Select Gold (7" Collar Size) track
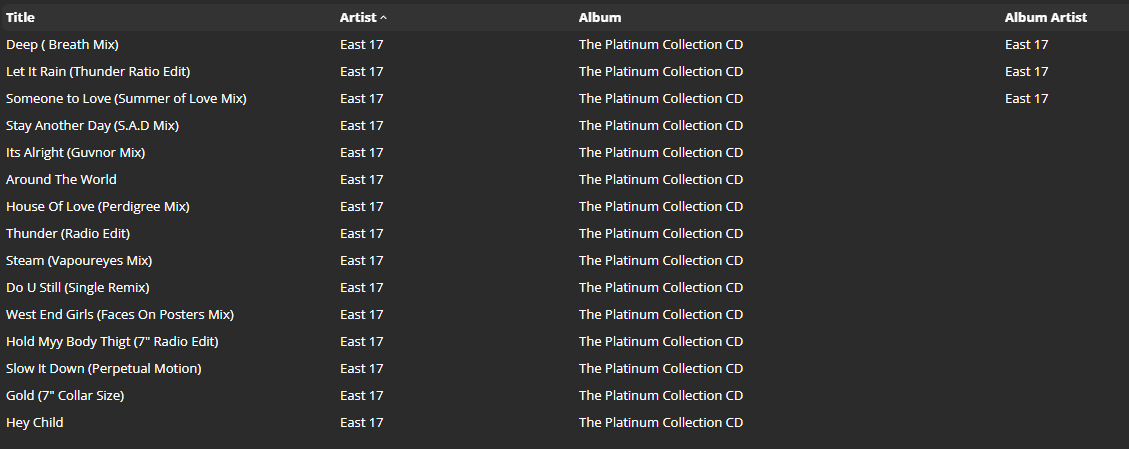The height and width of the screenshot is (449, 1129). 65,395
